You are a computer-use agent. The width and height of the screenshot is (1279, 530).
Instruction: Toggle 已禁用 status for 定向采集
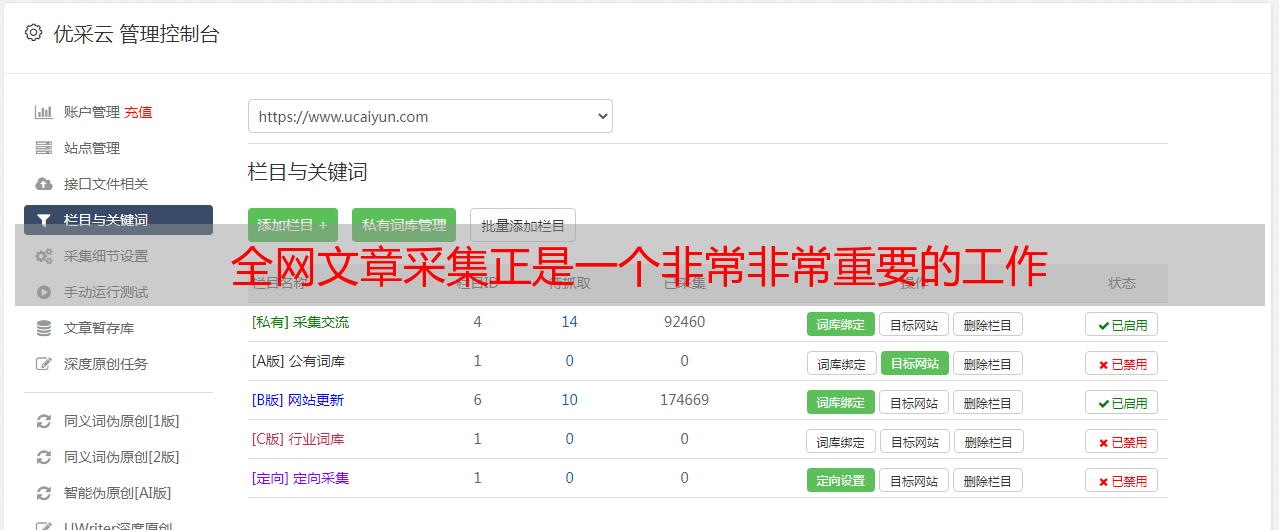(x=1122, y=480)
